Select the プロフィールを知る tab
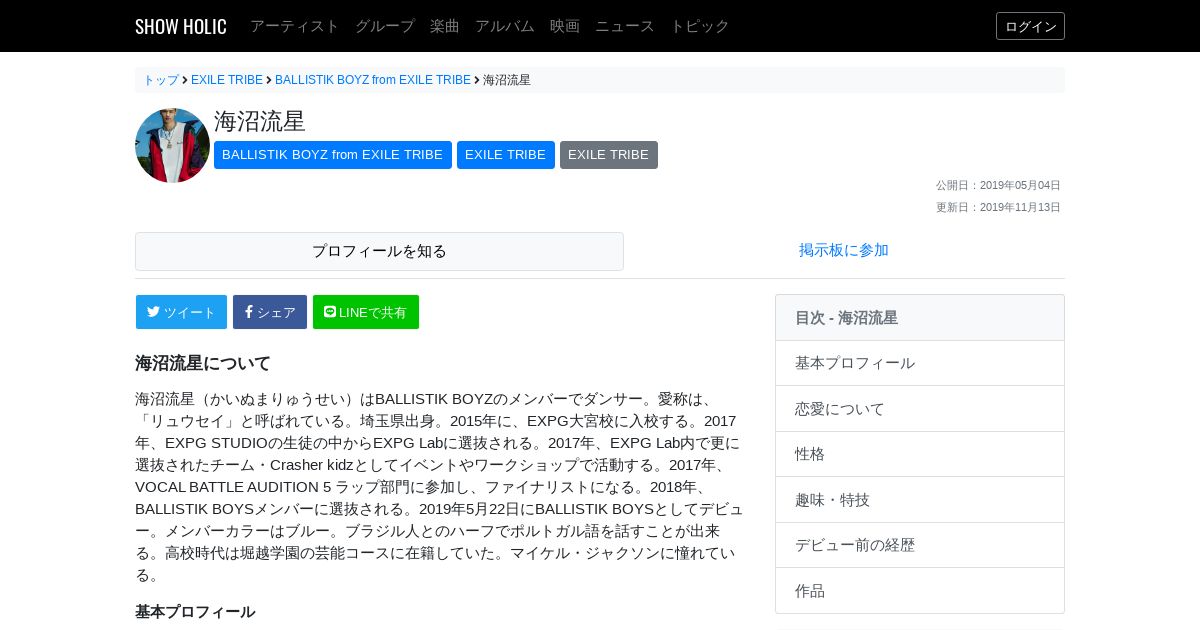The height and width of the screenshot is (630, 1200). [x=379, y=251]
